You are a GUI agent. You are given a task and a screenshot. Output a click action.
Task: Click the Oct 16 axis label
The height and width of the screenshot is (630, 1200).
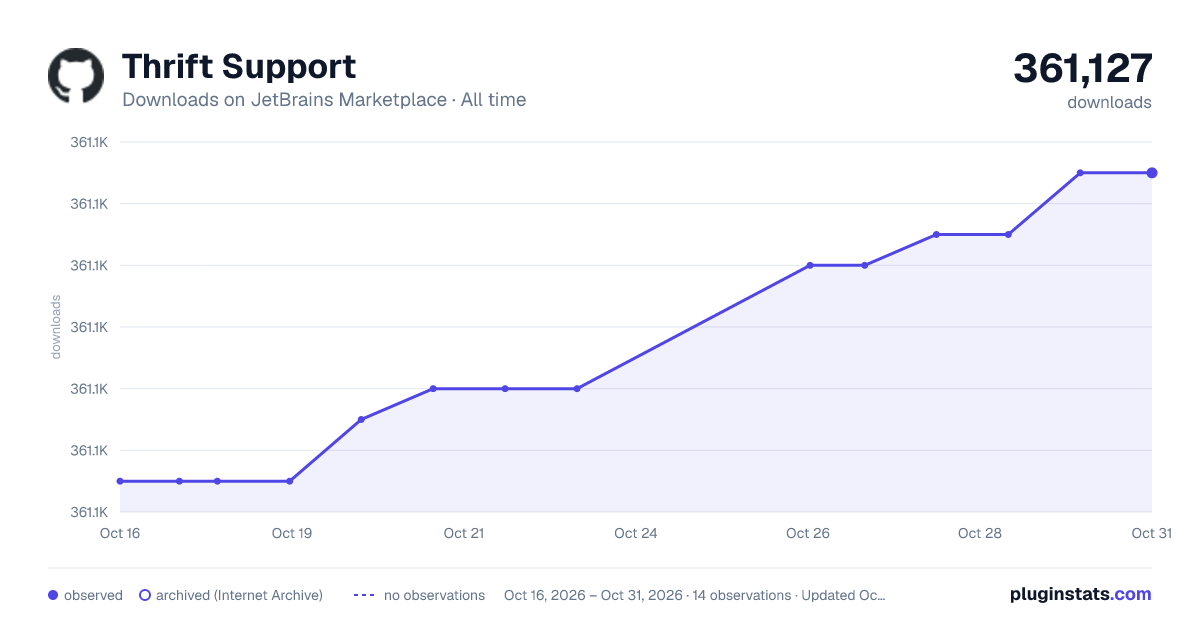click(120, 533)
